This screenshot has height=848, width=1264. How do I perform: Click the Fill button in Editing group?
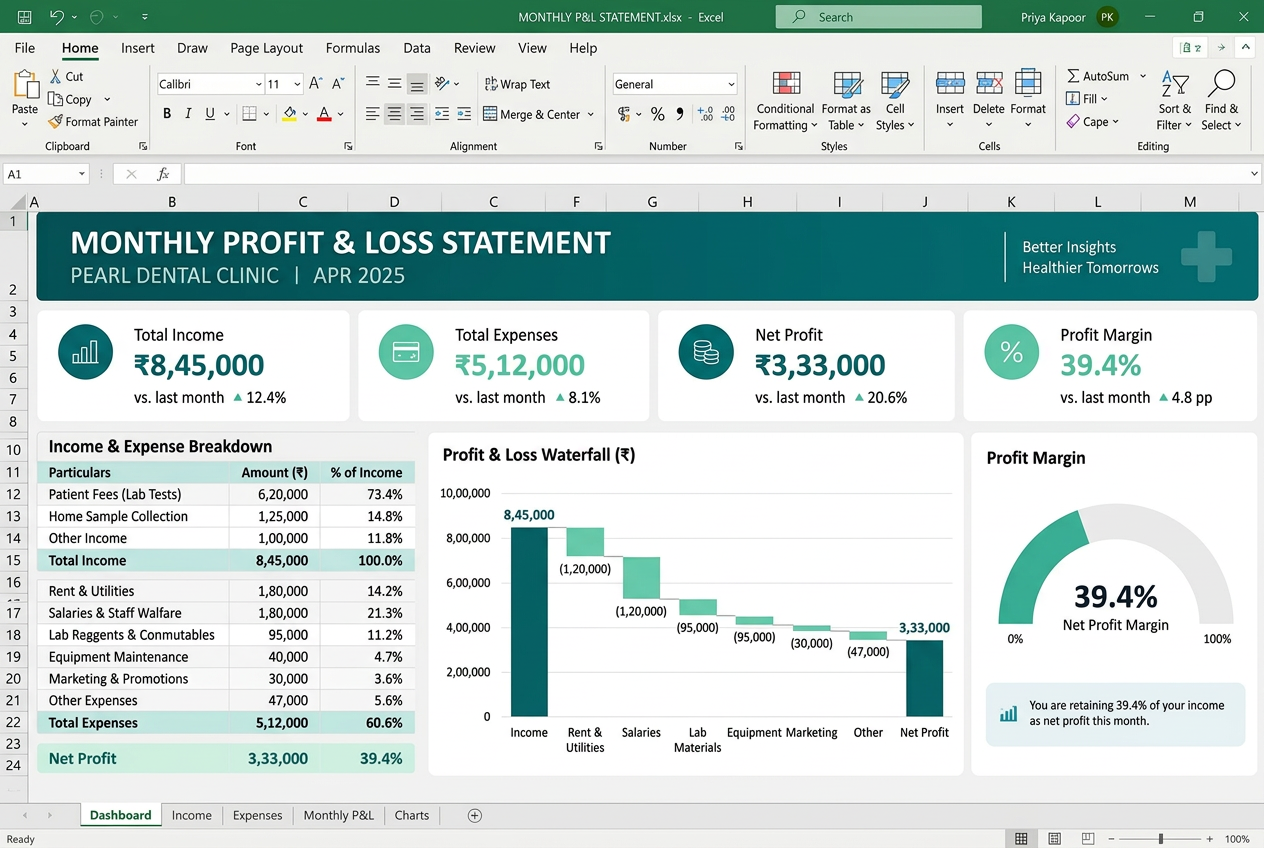point(1086,99)
